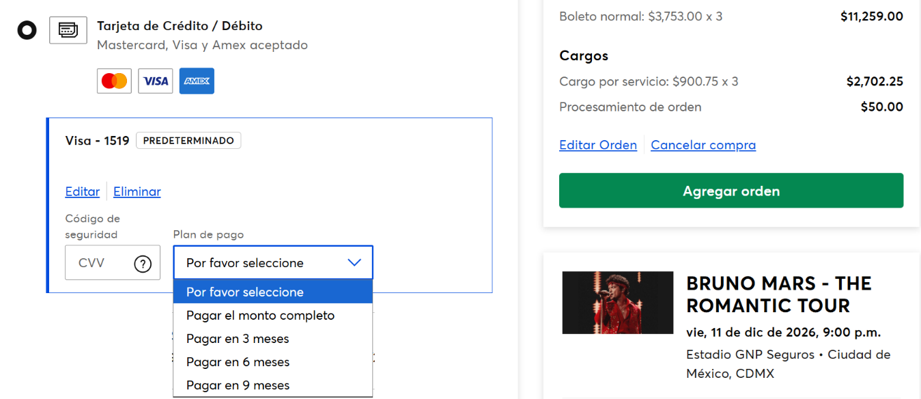Click the 'Visa - 1519' card label
Screen dimensions: 921x399
point(98,141)
